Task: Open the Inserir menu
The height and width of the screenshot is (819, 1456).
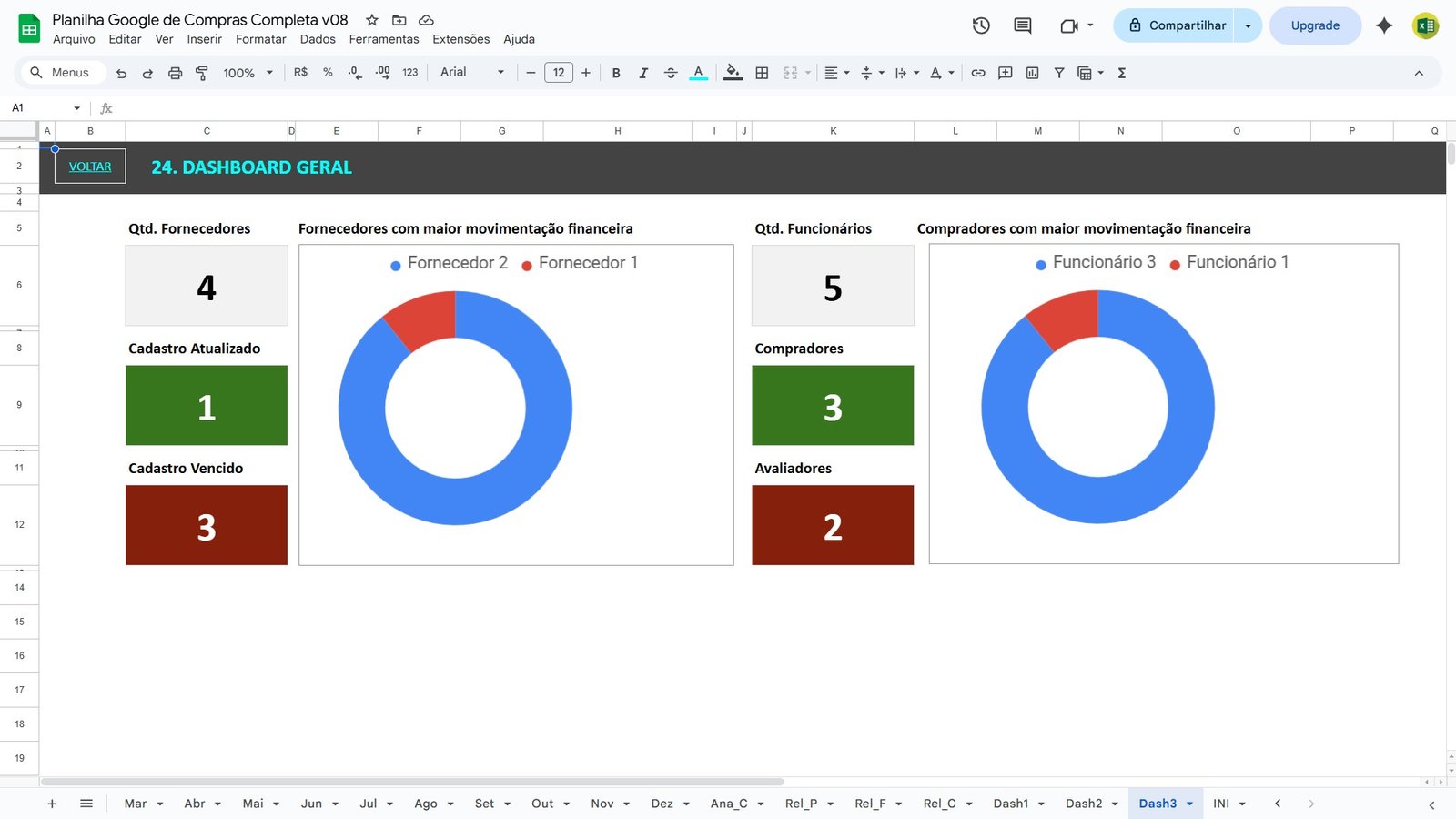Action: 204,39
